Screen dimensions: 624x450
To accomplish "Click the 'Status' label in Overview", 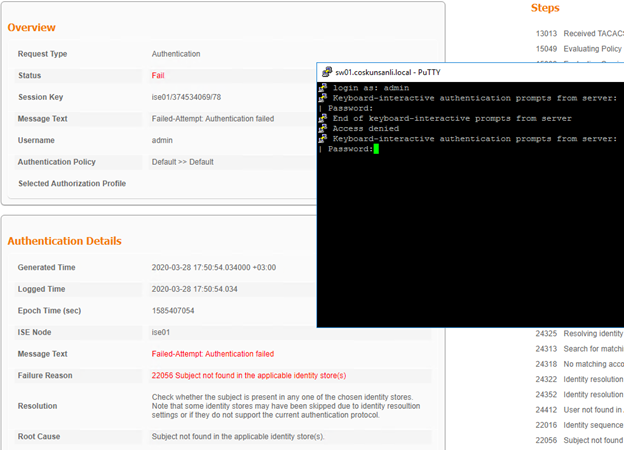I will tap(29, 75).
